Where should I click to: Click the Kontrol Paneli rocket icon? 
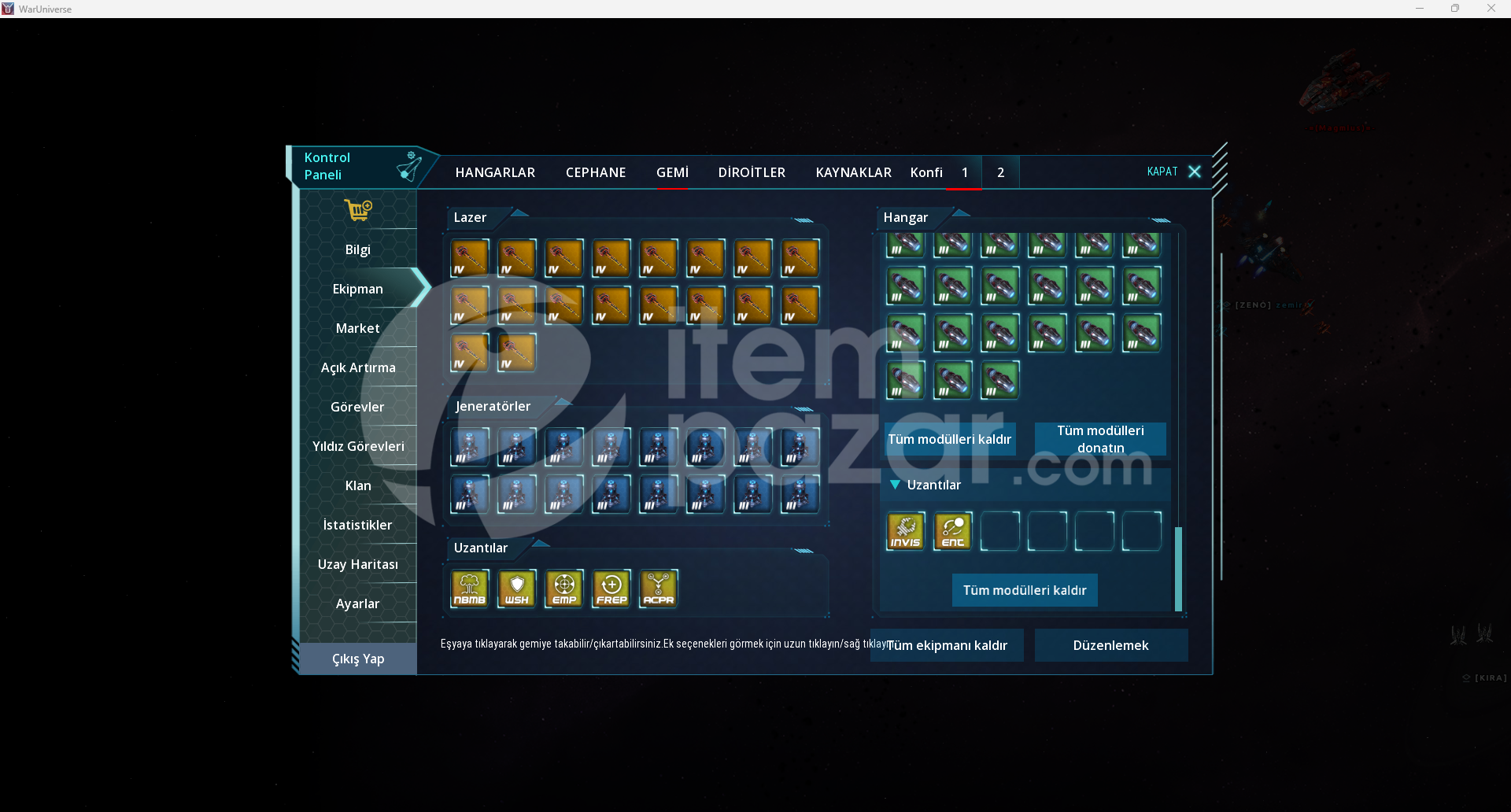point(409,166)
